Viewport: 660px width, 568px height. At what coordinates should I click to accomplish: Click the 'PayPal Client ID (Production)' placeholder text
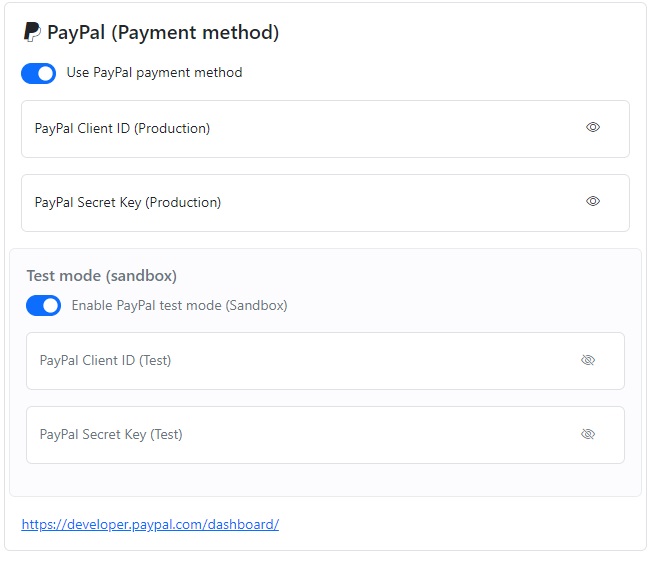[x=122, y=129]
